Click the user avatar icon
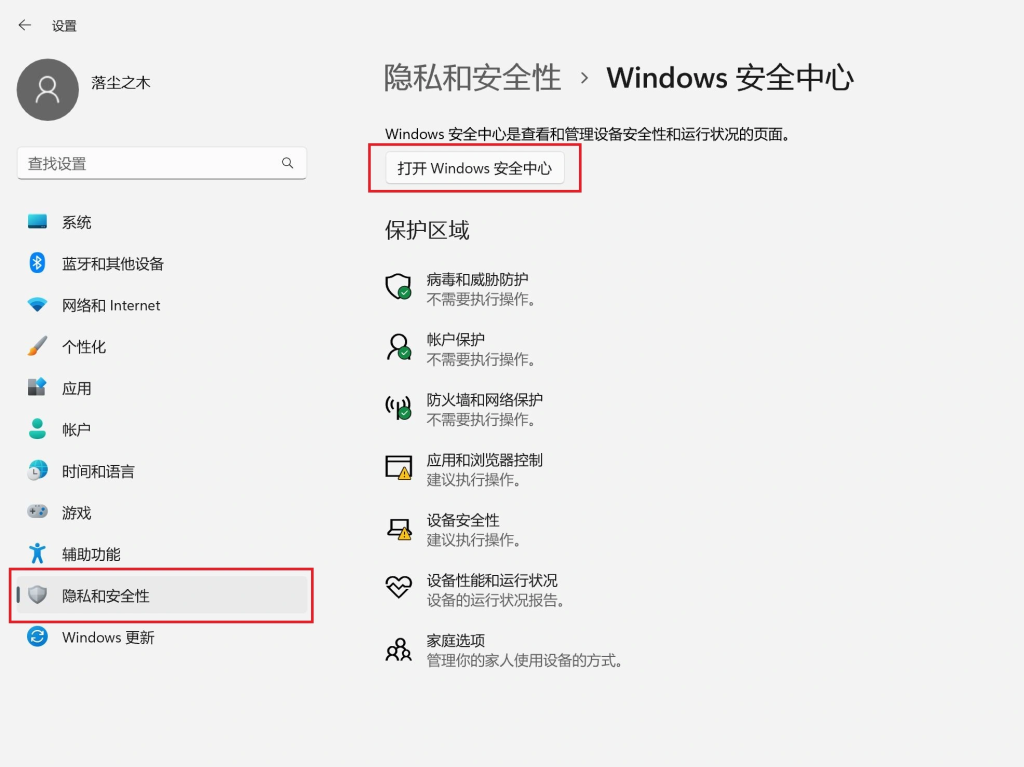 48,90
